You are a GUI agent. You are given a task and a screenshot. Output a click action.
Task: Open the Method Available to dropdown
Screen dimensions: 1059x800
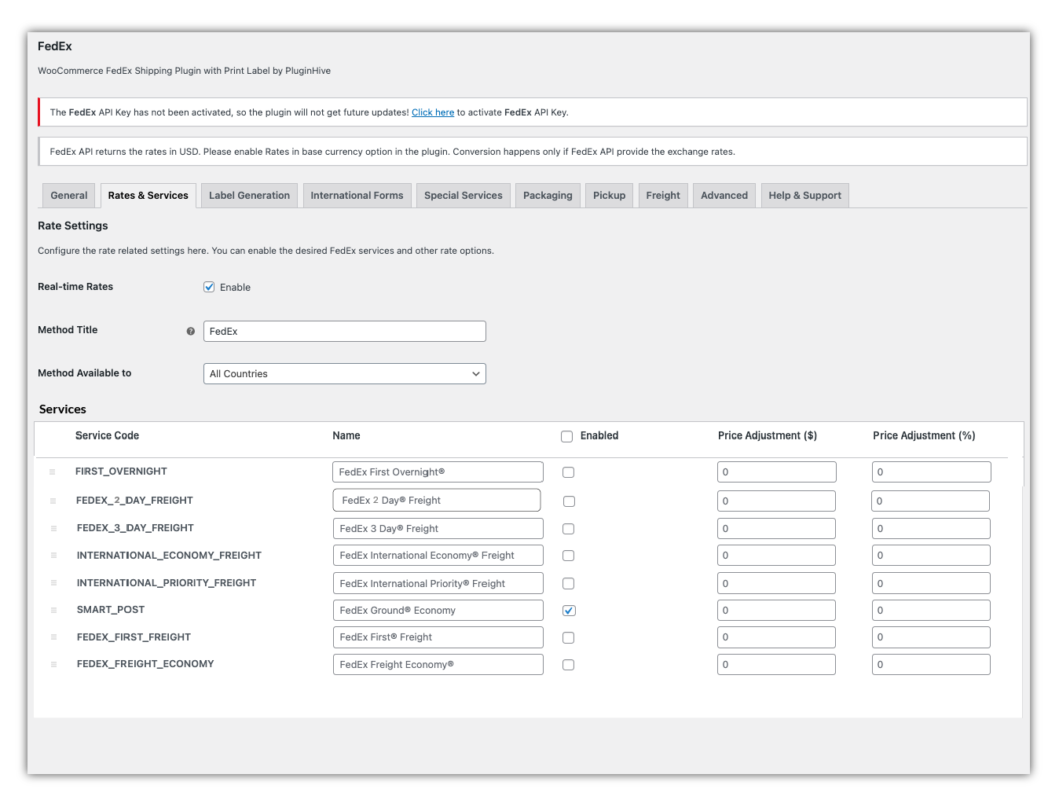tap(344, 374)
